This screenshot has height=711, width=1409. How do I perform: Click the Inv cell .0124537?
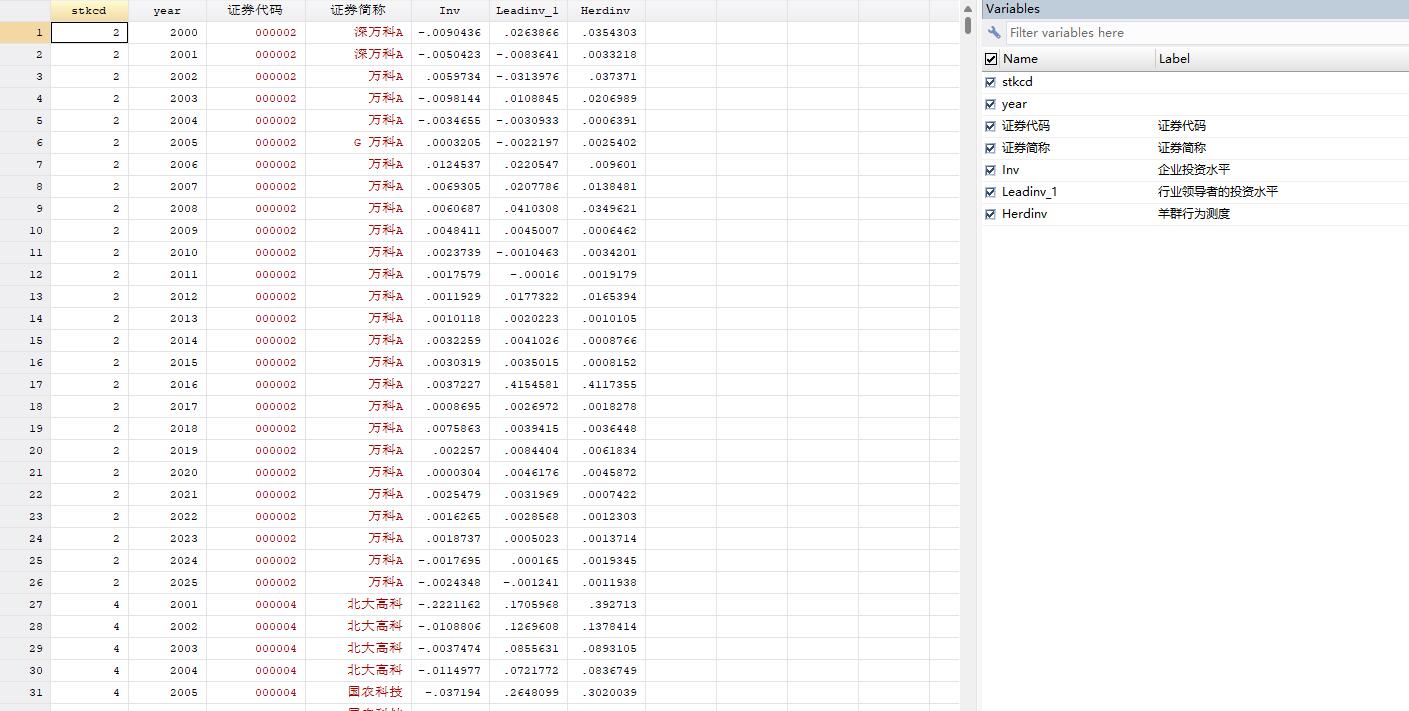(x=450, y=165)
